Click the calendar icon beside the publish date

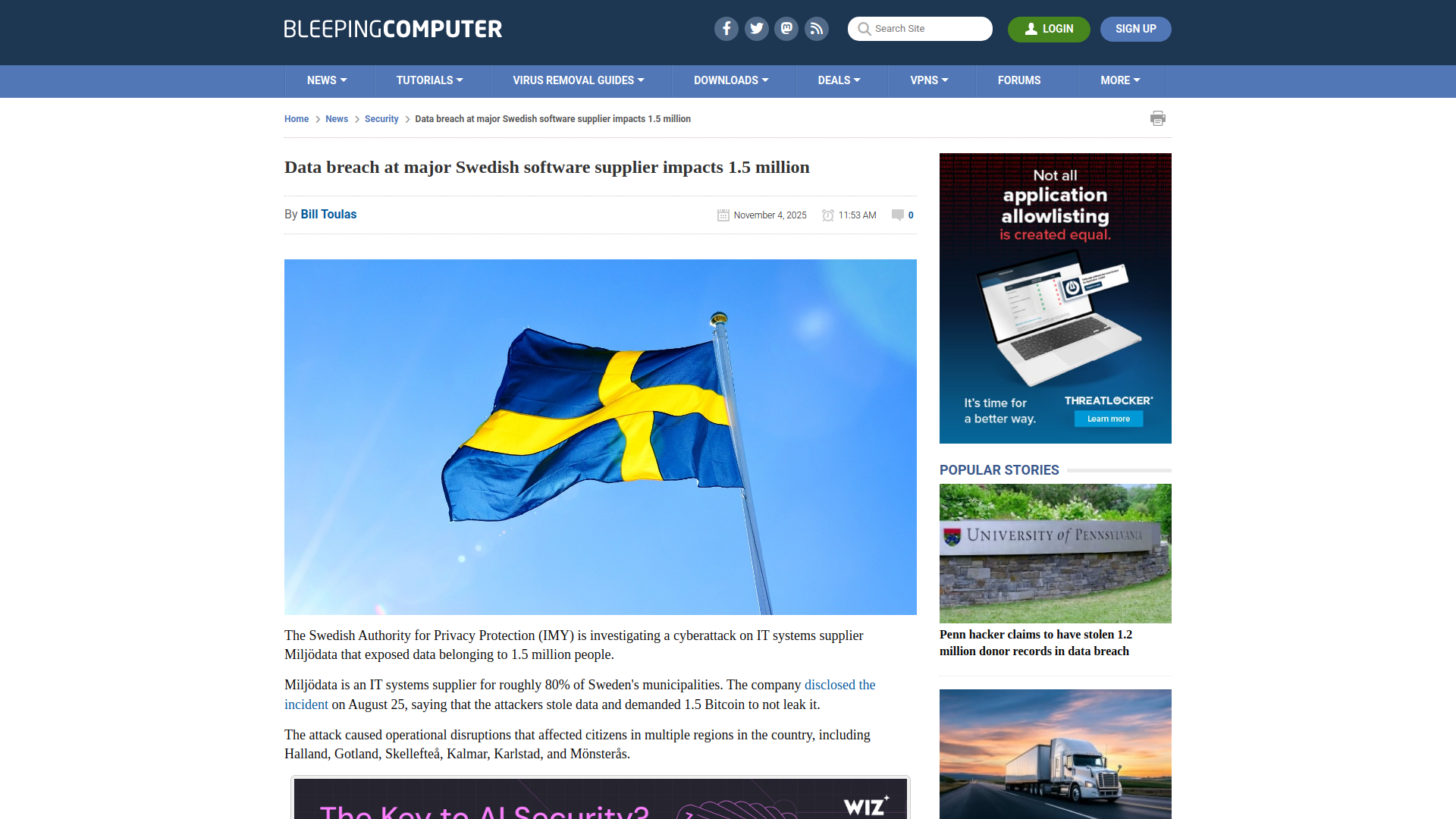click(723, 215)
